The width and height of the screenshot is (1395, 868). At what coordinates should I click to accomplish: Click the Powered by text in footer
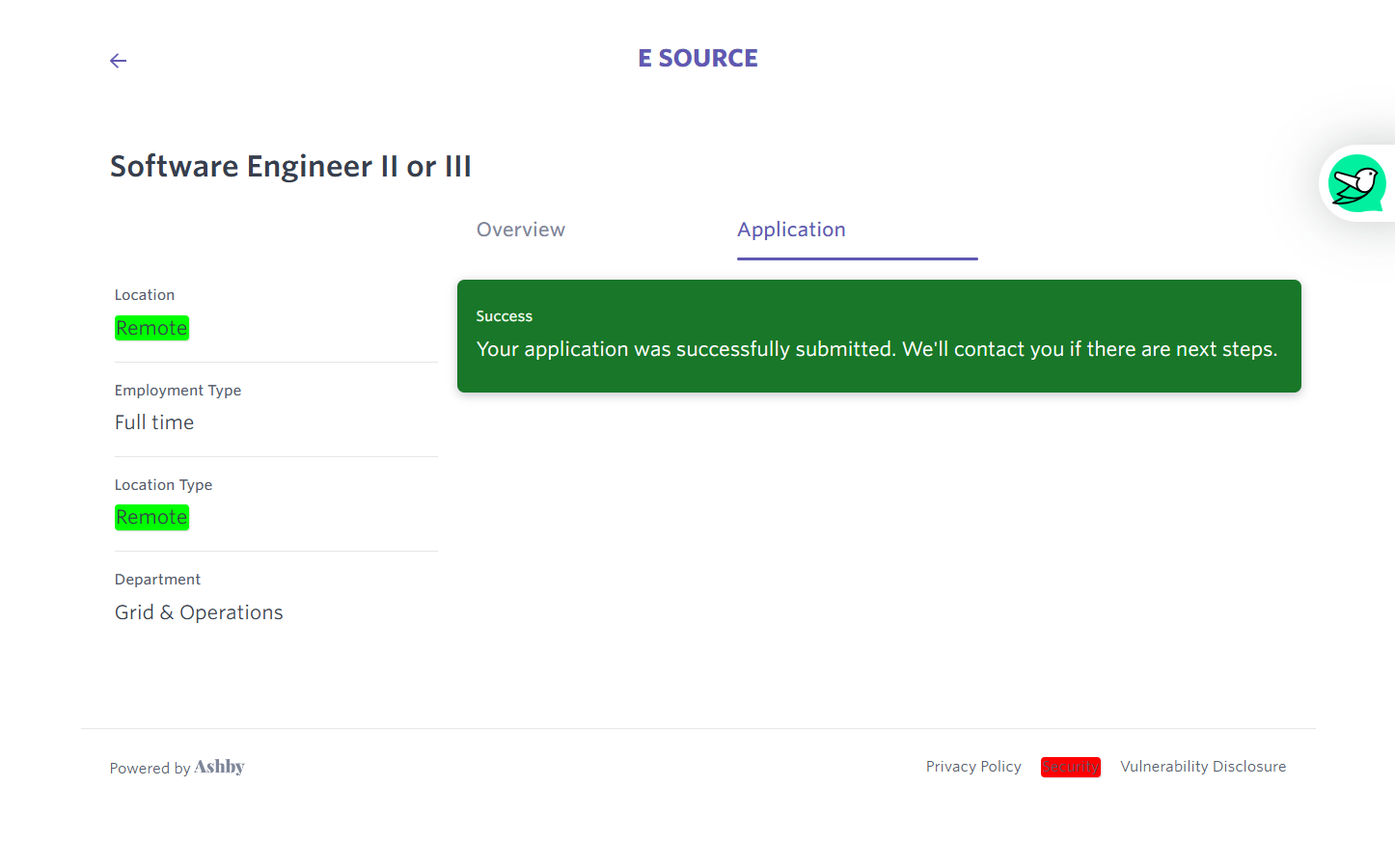(150, 769)
